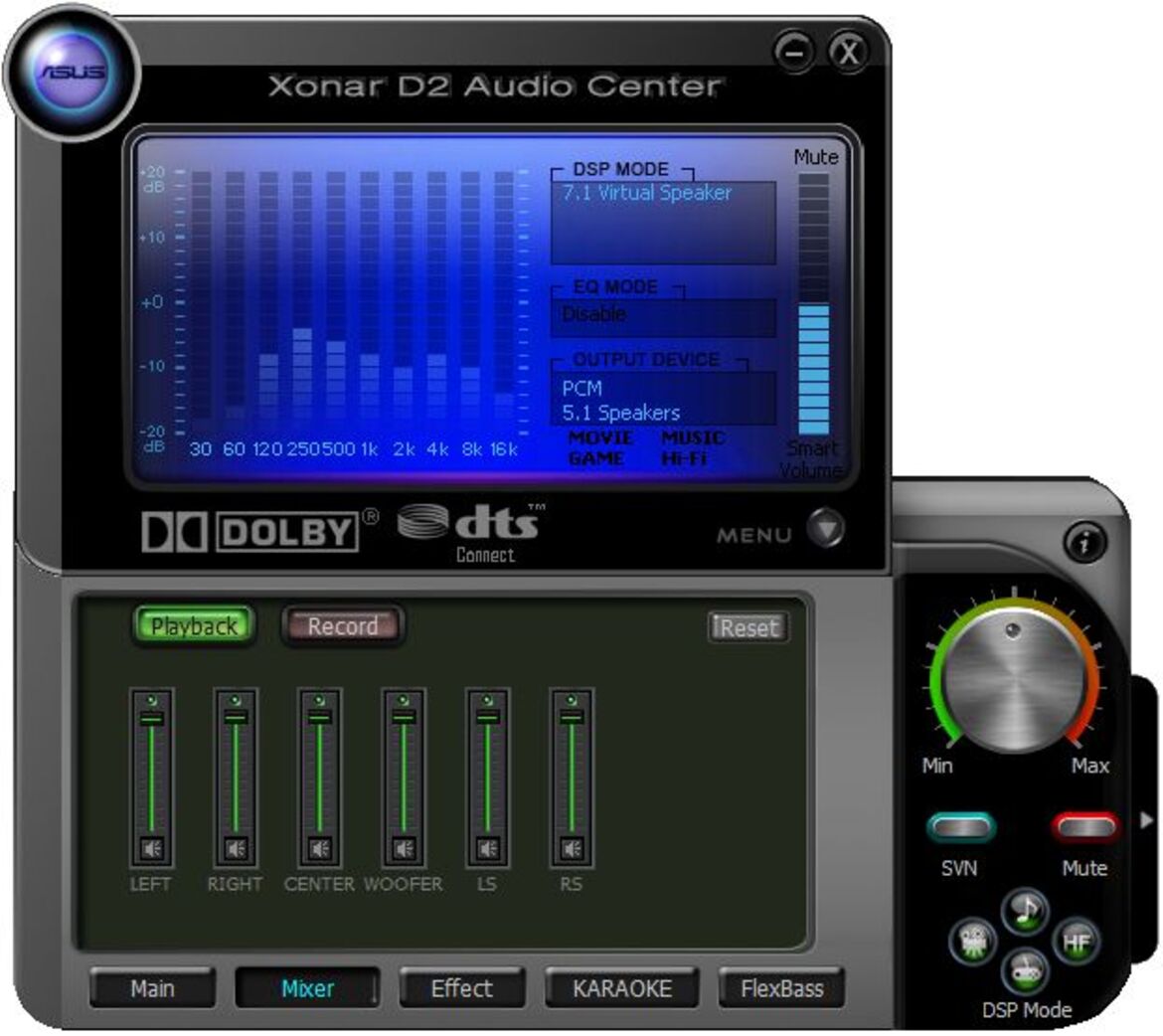Click the CENTER channel volume slider
The image size is (1163, 1036).
pos(320,772)
